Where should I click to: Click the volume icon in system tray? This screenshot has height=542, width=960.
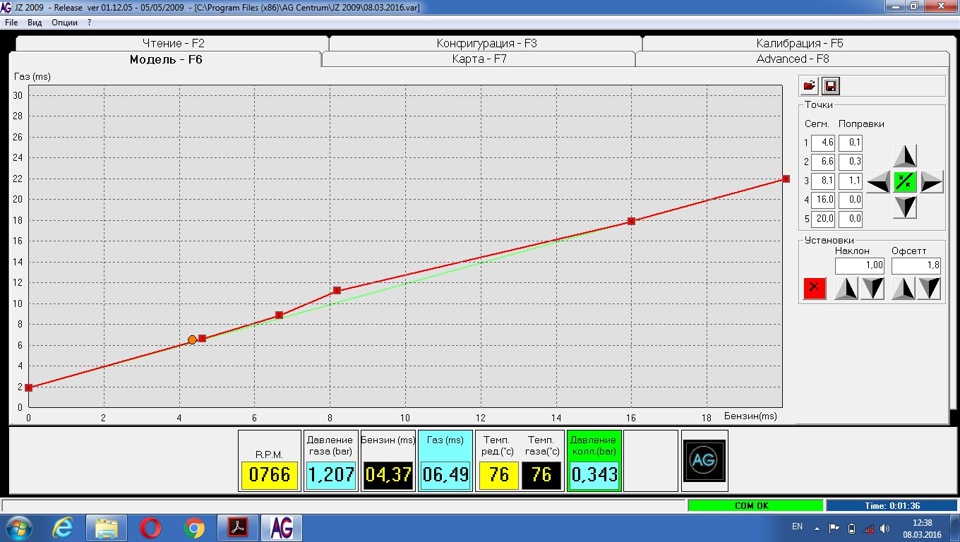pos(885,528)
